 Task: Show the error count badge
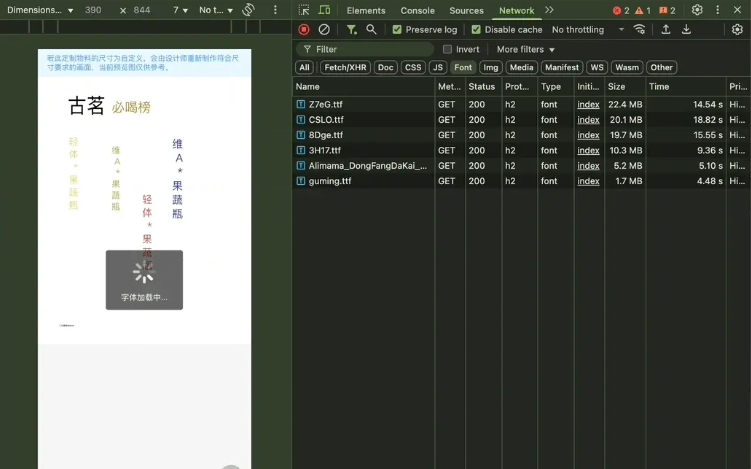click(x=621, y=11)
